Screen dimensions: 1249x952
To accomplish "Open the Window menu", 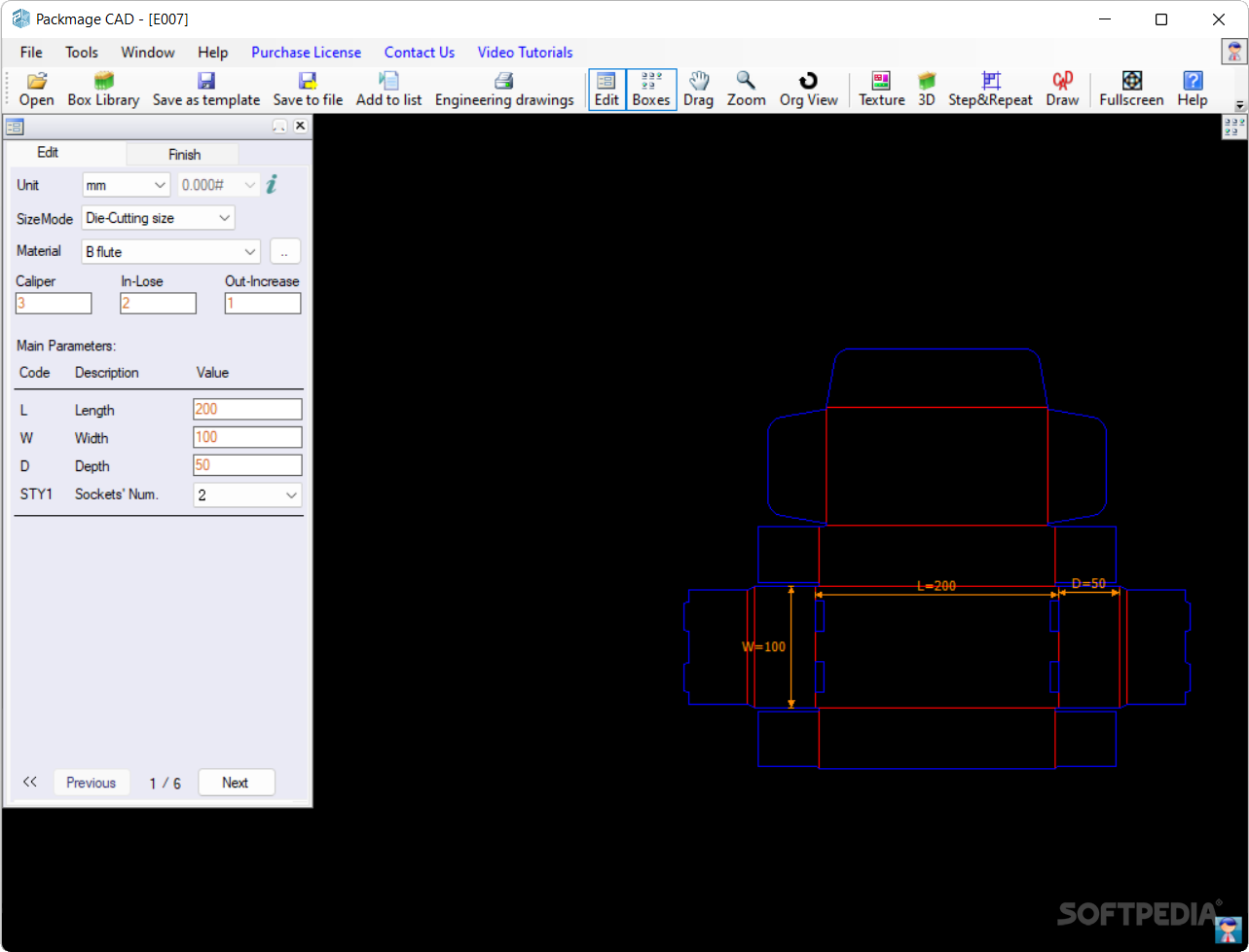I will [148, 53].
